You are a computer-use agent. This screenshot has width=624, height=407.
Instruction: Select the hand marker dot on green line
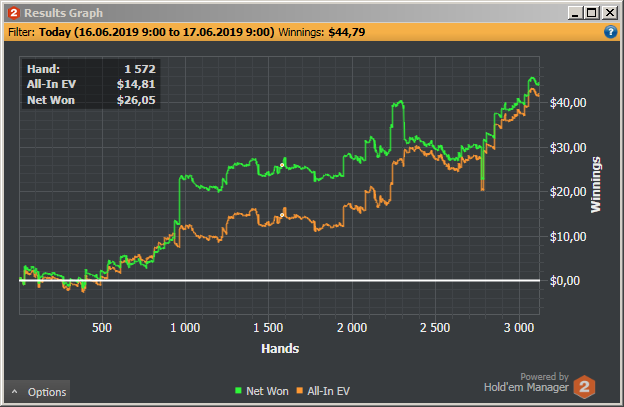pos(282,165)
